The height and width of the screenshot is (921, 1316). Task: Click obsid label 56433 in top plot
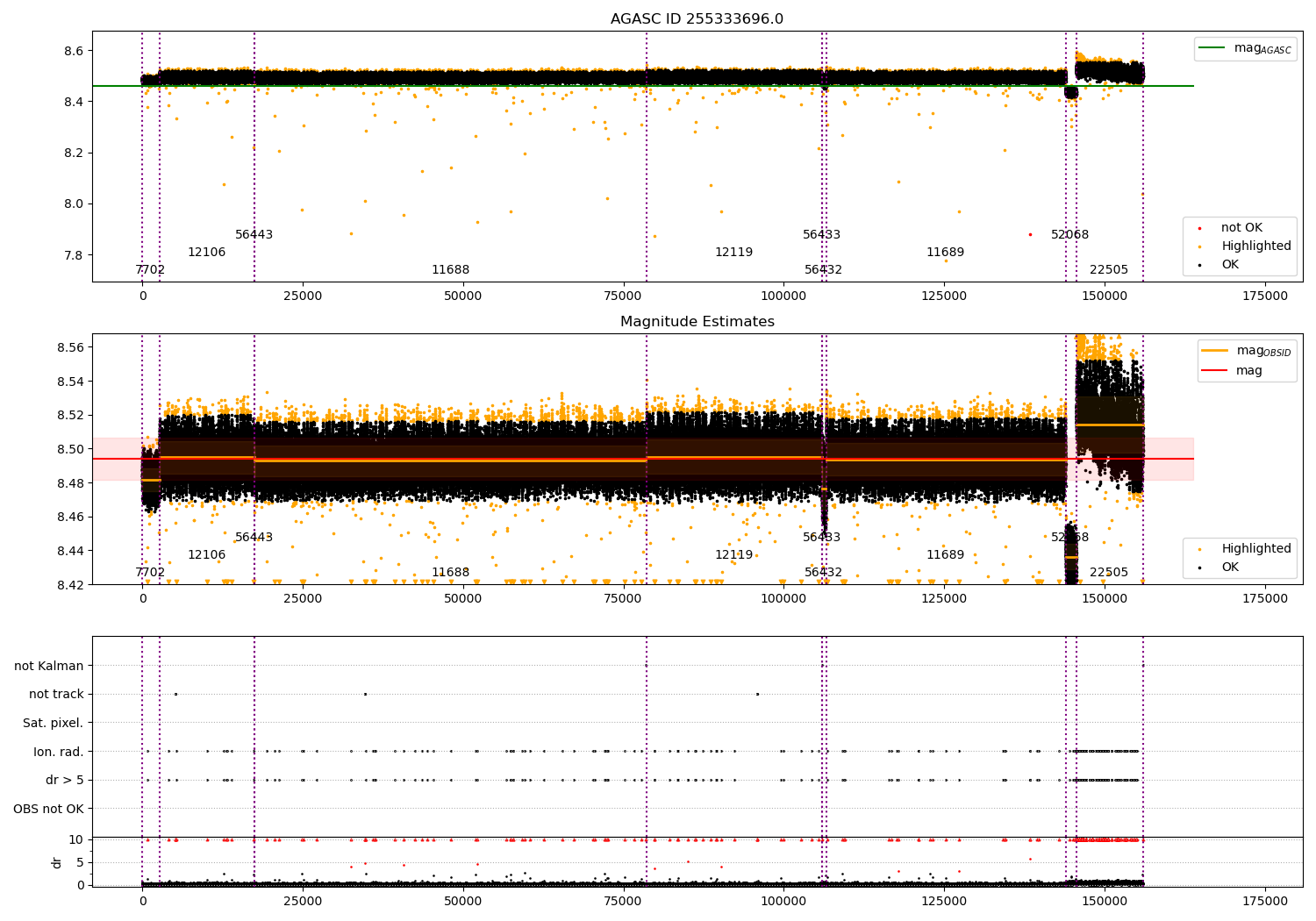click(x=821, y=235)
